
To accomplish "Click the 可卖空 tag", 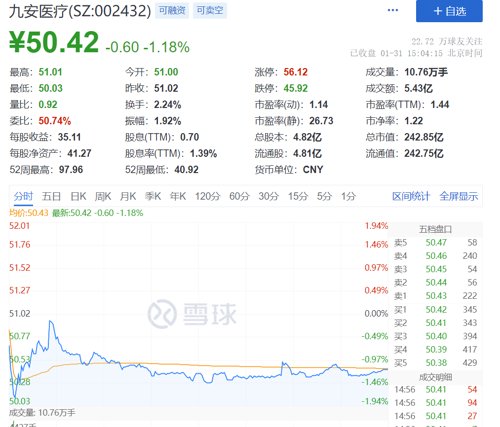I will pos(210,11).
